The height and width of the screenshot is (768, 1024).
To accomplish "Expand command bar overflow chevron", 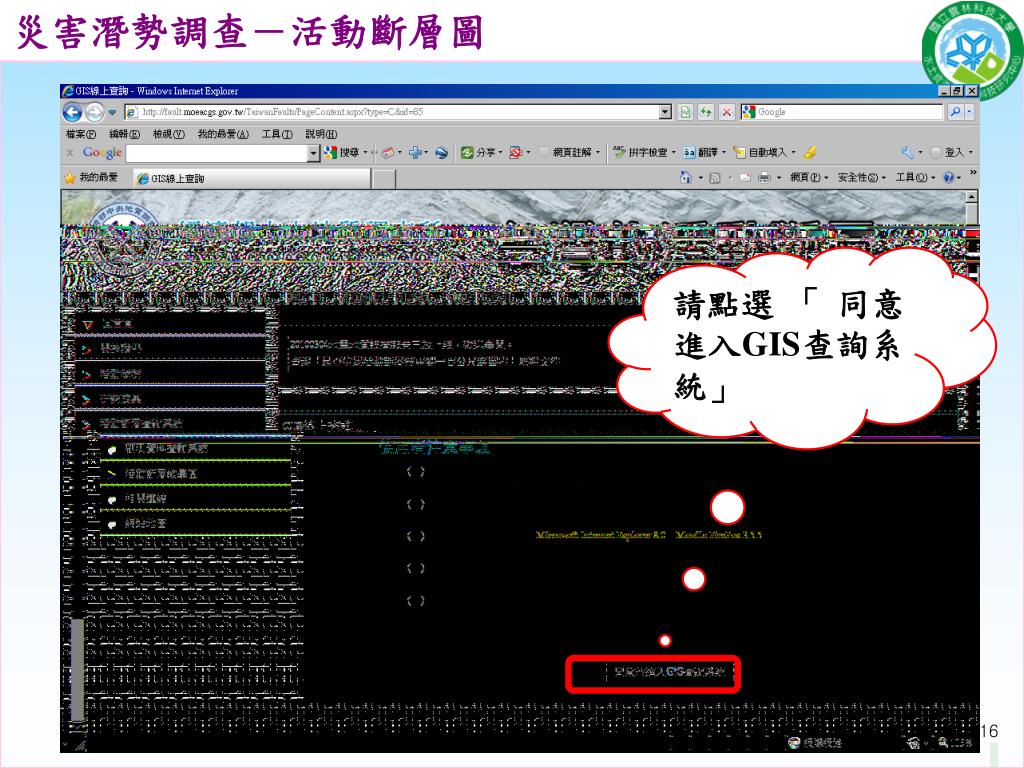I will click(973, 173).
